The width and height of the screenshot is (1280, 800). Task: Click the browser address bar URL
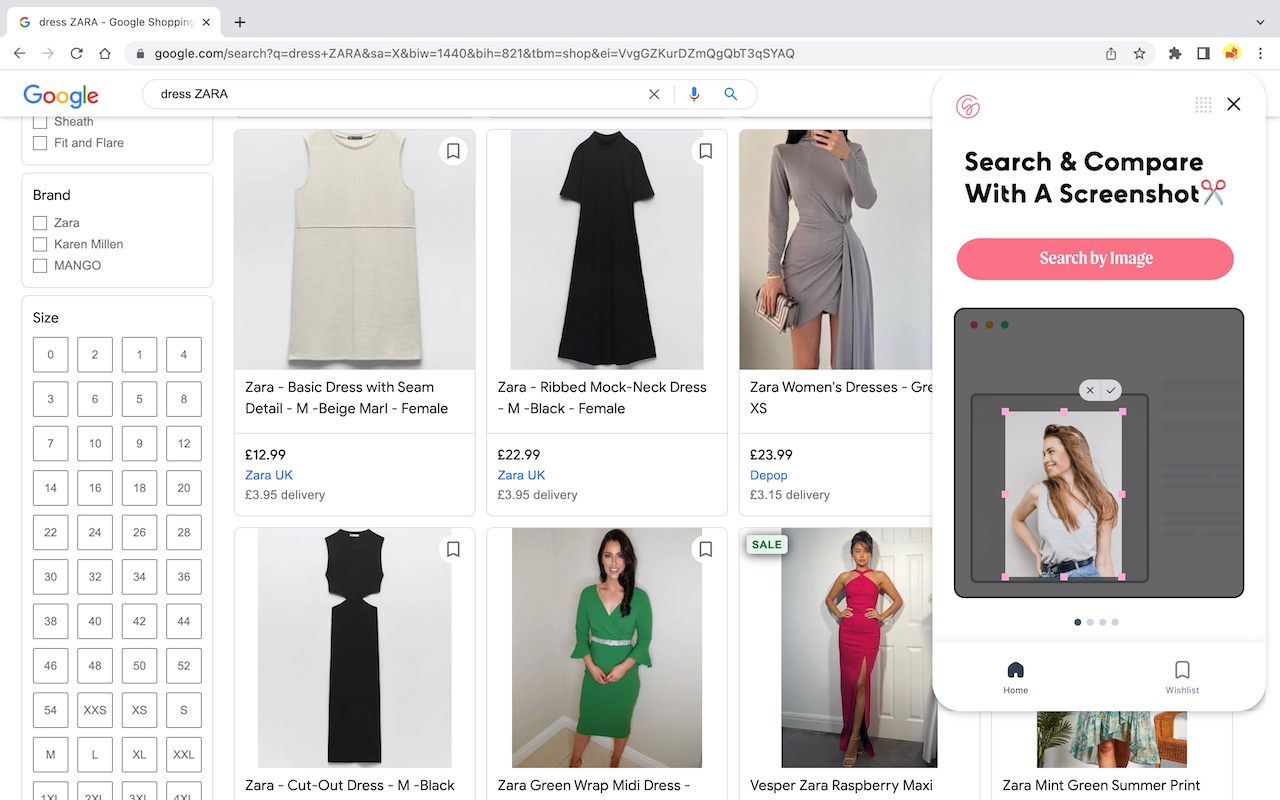pos(475,53)
